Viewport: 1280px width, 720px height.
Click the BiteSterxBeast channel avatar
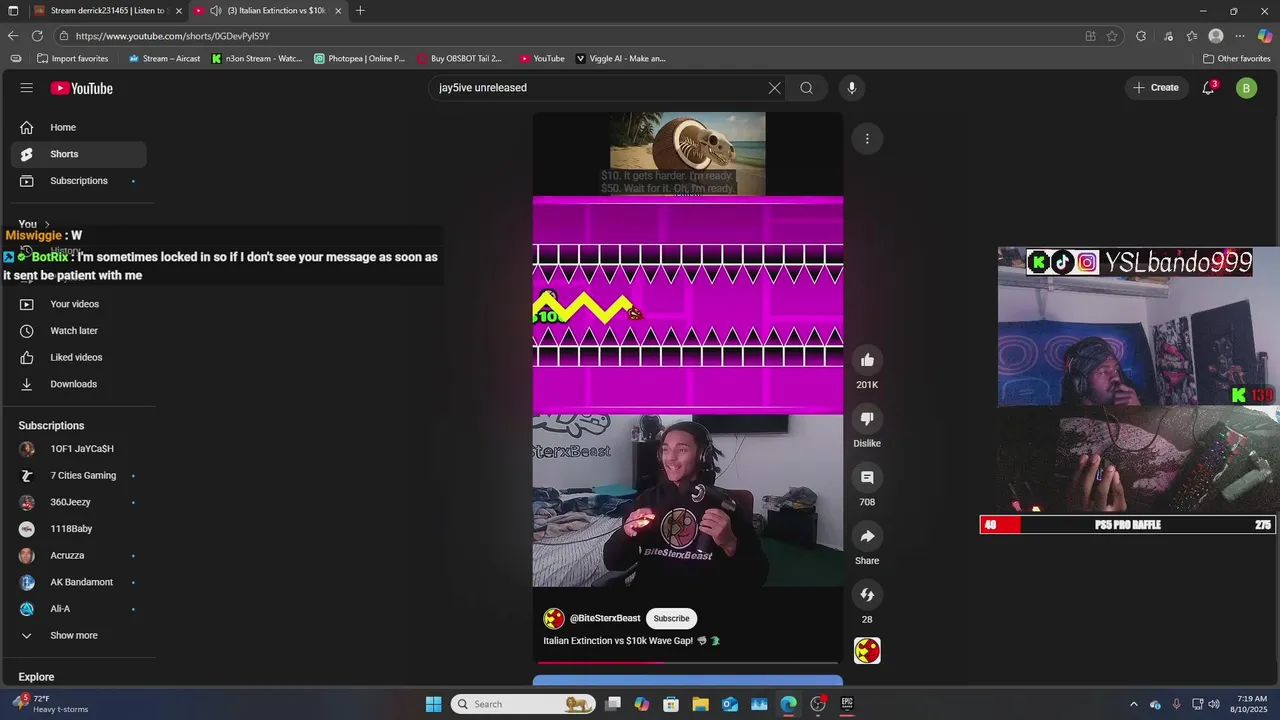pyautogui.click(x=554, y=619)
